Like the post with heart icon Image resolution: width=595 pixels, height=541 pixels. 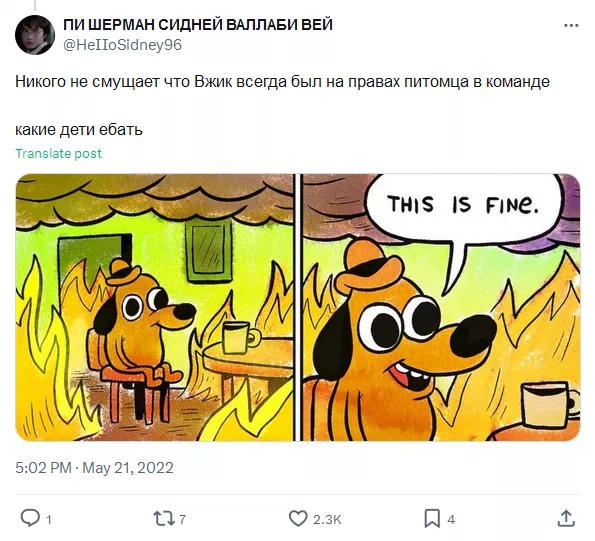point(298,519)
